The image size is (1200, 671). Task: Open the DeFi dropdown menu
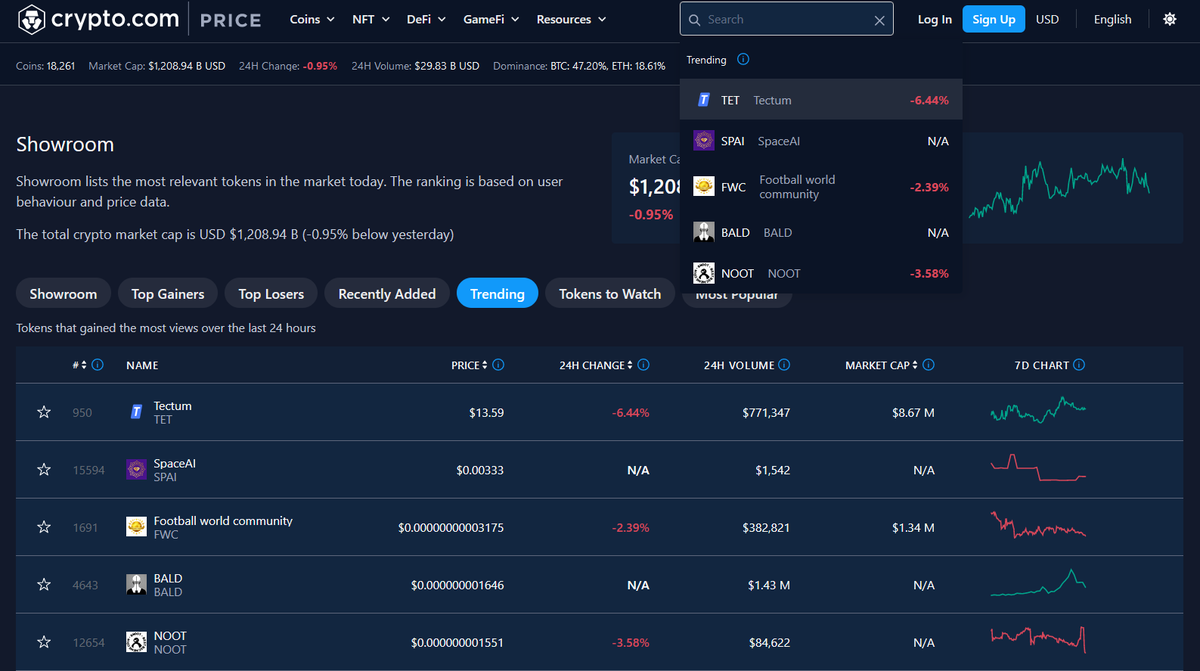pos(426,19)
